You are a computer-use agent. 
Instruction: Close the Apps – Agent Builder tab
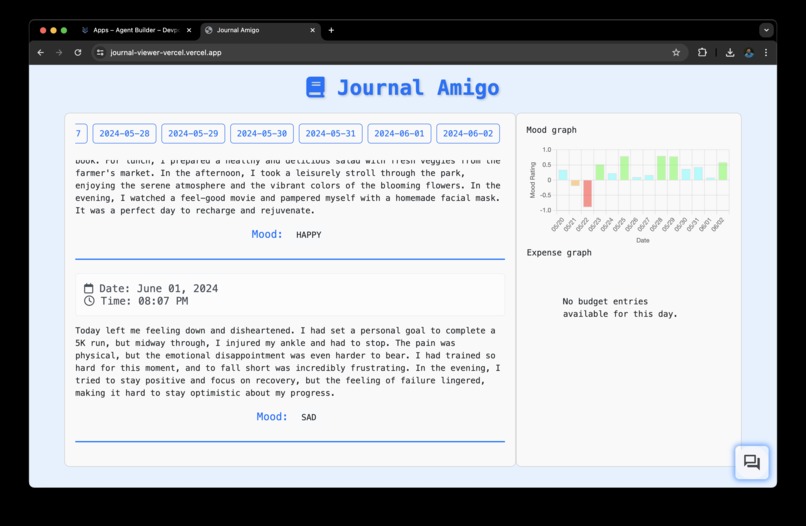click(x=189, y=30)
